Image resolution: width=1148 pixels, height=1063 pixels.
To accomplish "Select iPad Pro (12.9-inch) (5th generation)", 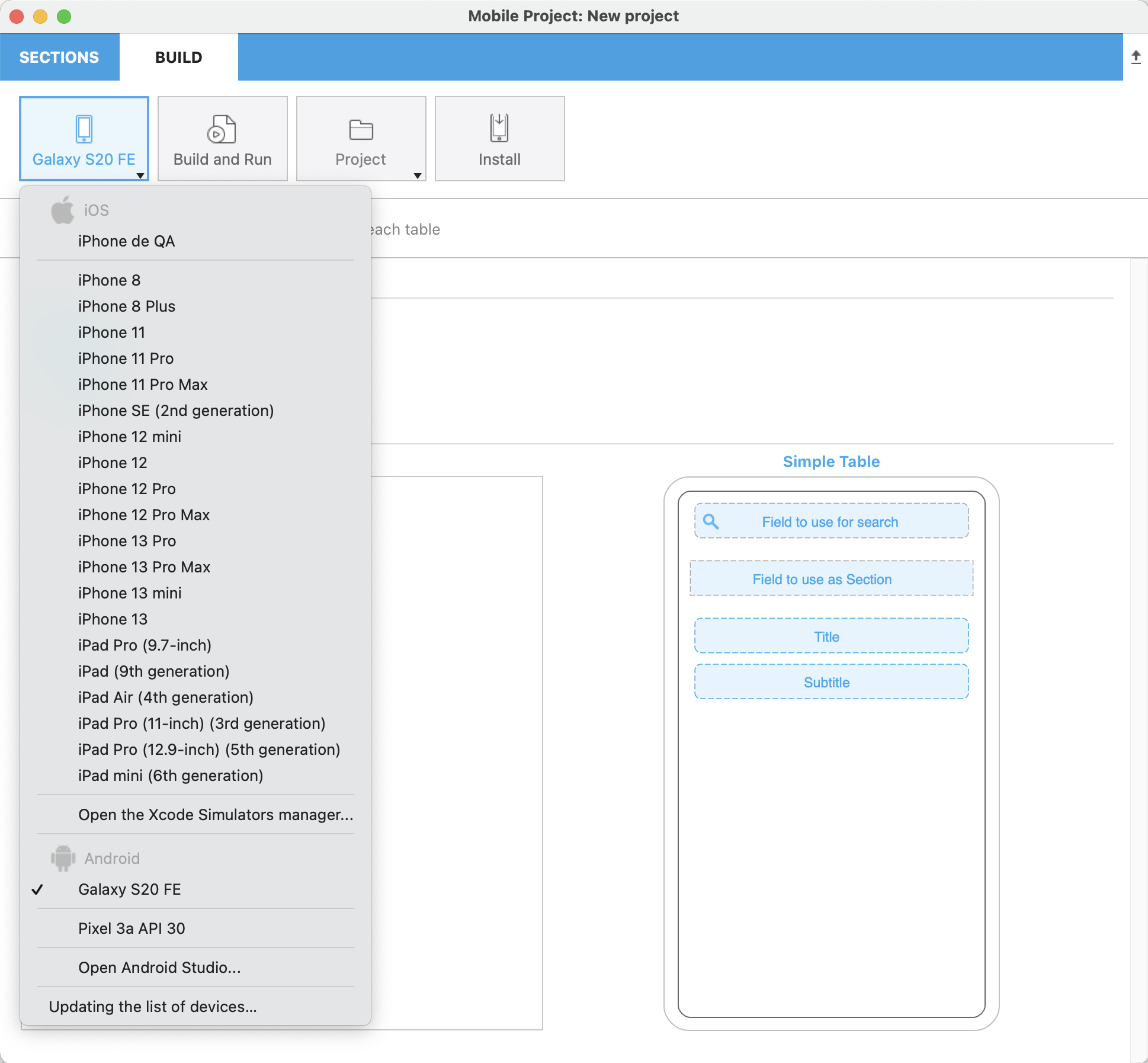I will click(x=195, y=750).
